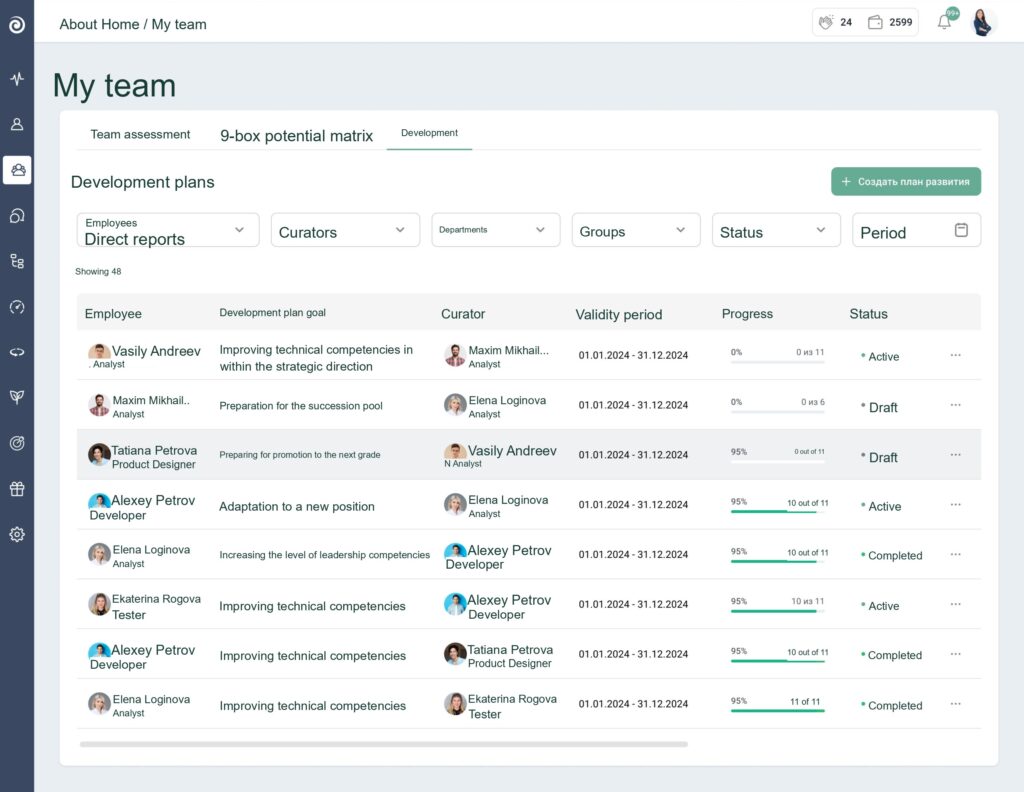This screenshot has height=792, width=1024.
Task: Expand the Curators filter dropdown
Action: pyautogui.click(x=345, y=230)
